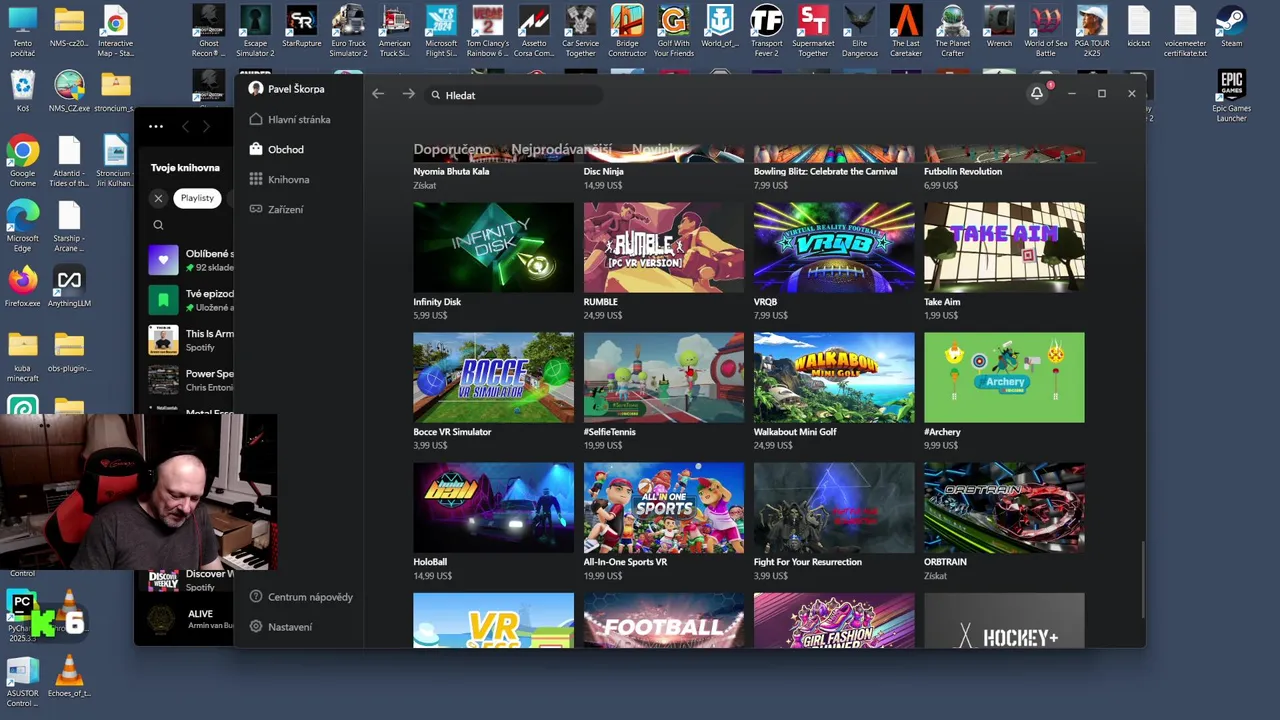Click the Nyomia Bhuta Kala title
Viewport: 1280px width, 720px height.
pyautogui.click(x=451, y=171)
